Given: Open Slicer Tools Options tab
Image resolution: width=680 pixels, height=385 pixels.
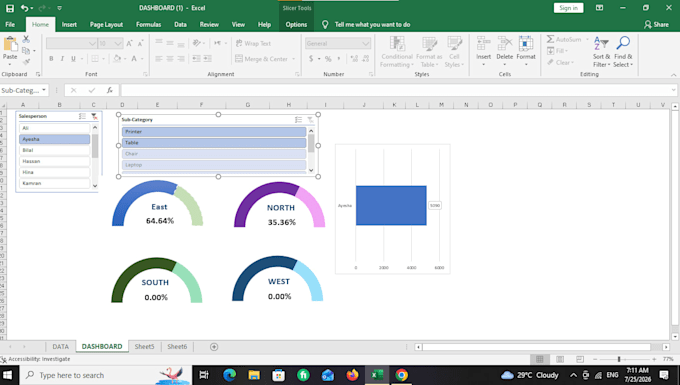Looking at the screenshot, I should click(x=296, y=24).
